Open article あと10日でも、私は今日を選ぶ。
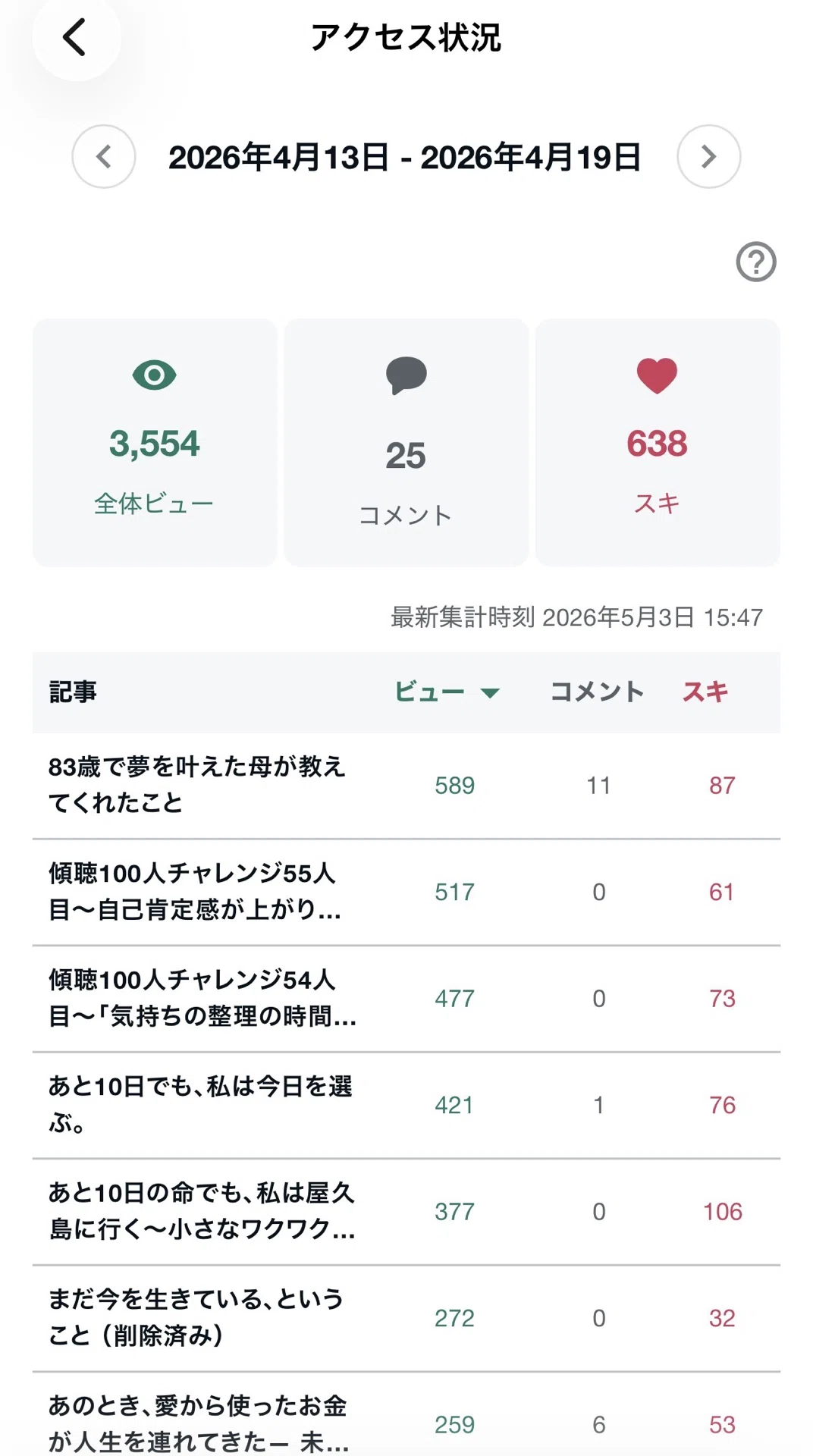The width and height of the screenshot is (813, 1456). (406, 1106)
